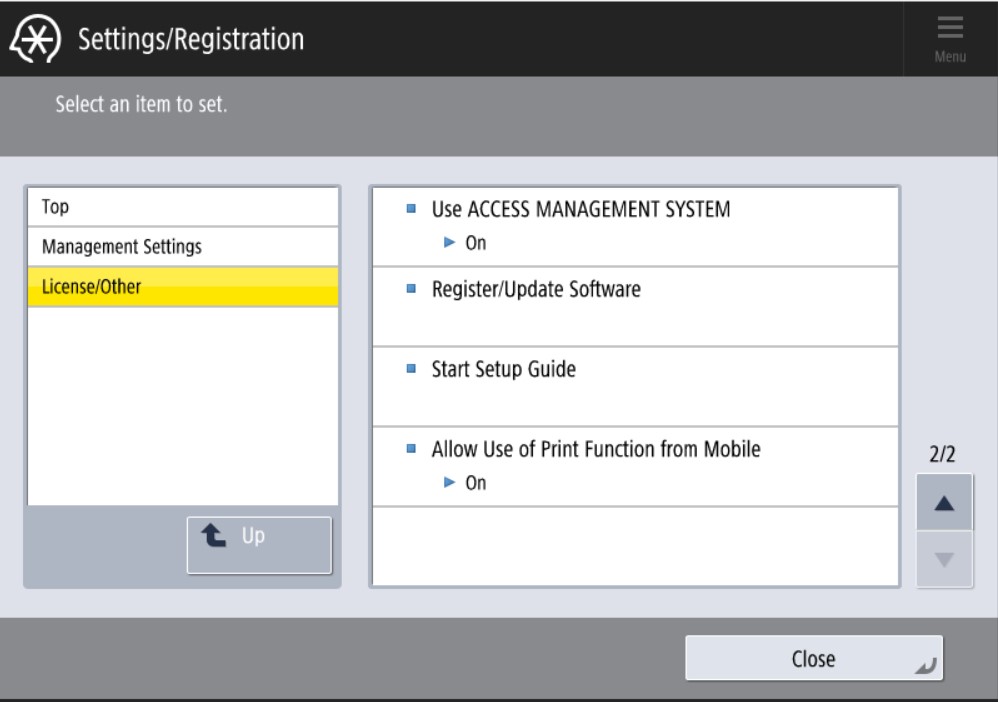Click the blue bullet beside Register/Update Software
The image size is (998, 702).
410,290
